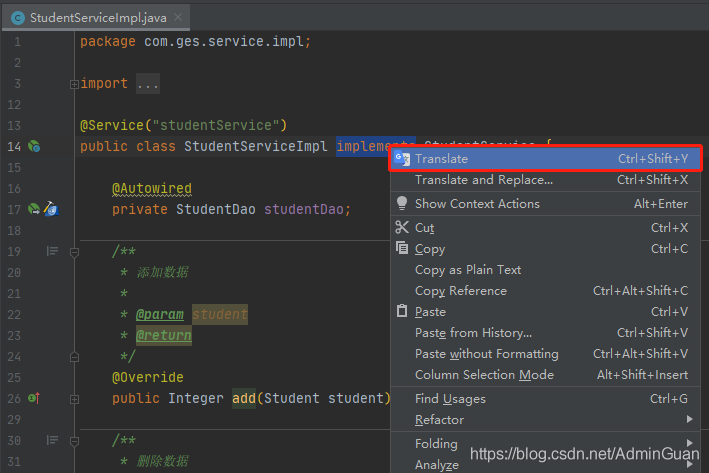Collapse the Javadoc comment starting at line 19
This screenshot has height=473, width=709.
[75, 252]
